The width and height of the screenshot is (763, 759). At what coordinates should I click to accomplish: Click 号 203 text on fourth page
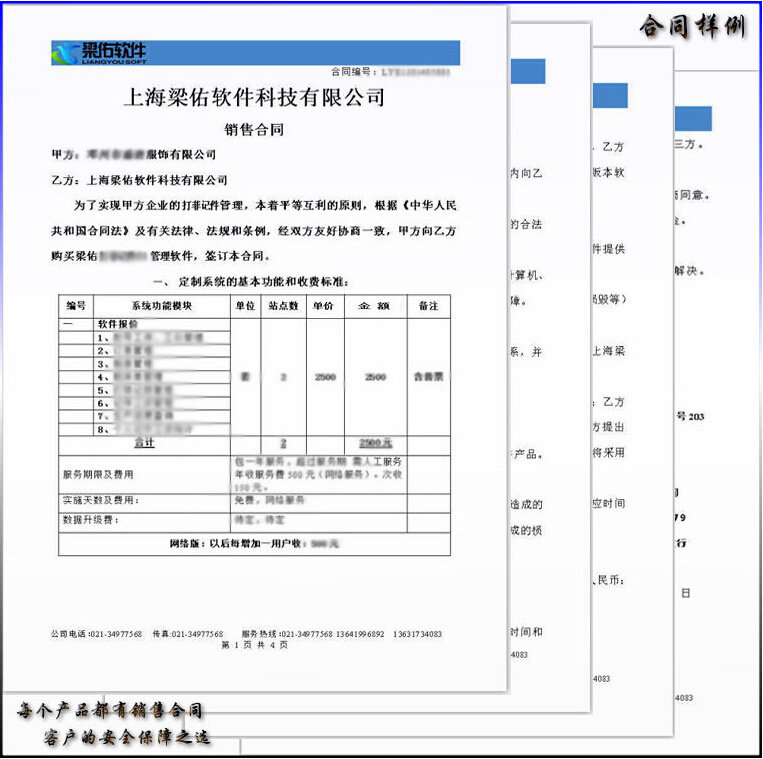pos(690,416)
